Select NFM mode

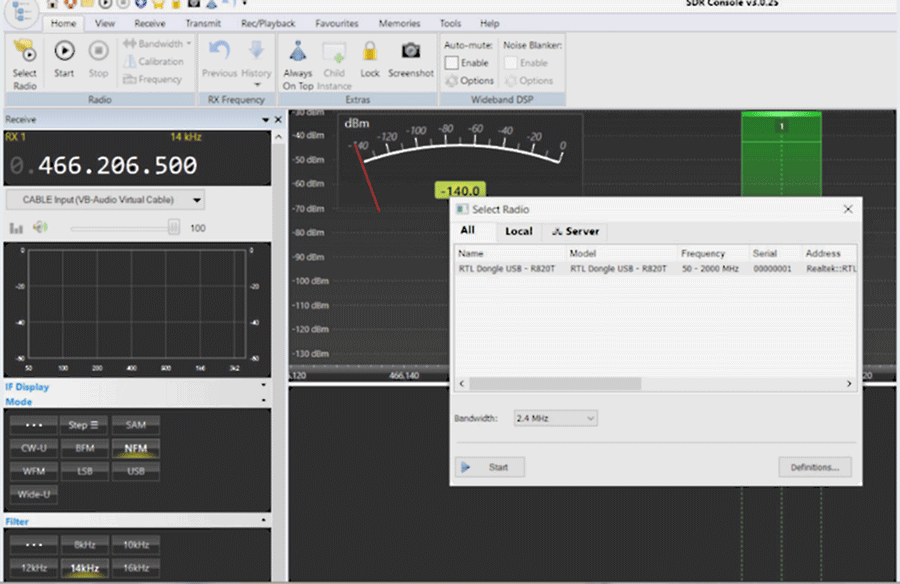click(x=135, y=448)
